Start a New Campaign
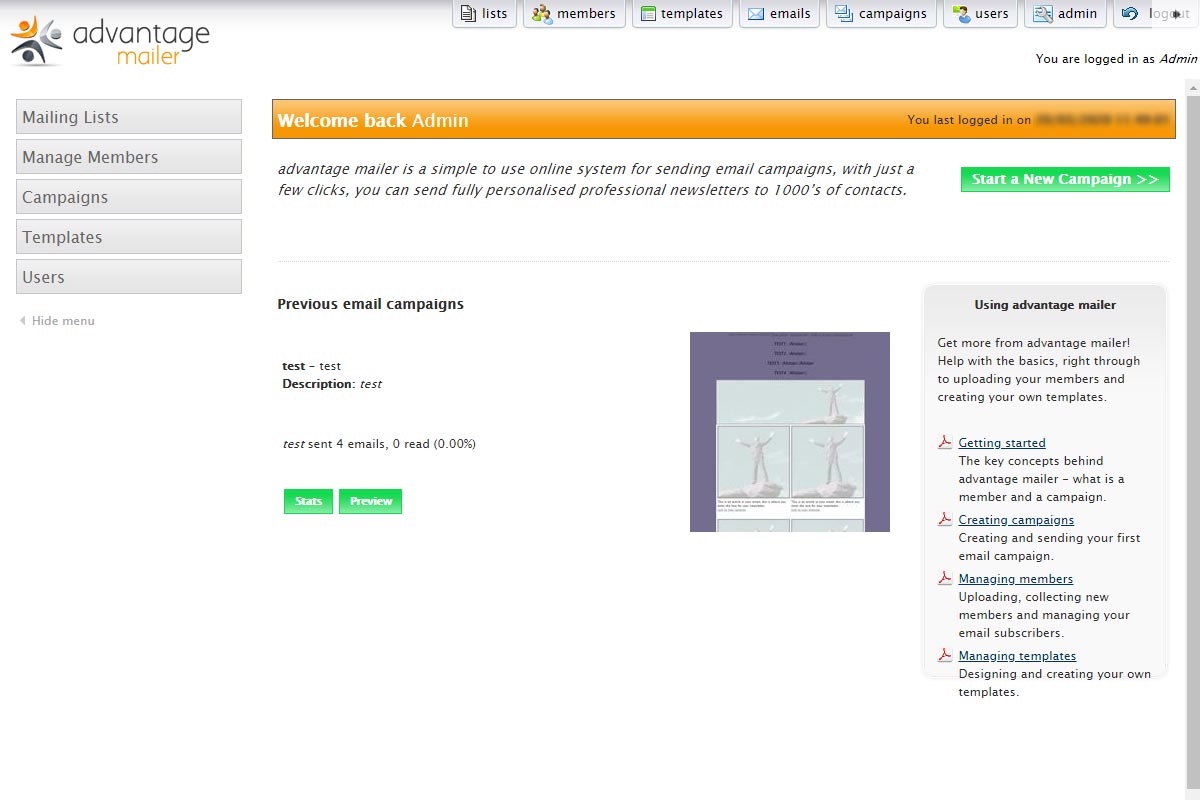Viewport: 1200px width, 800px height. pos(1065,179)
